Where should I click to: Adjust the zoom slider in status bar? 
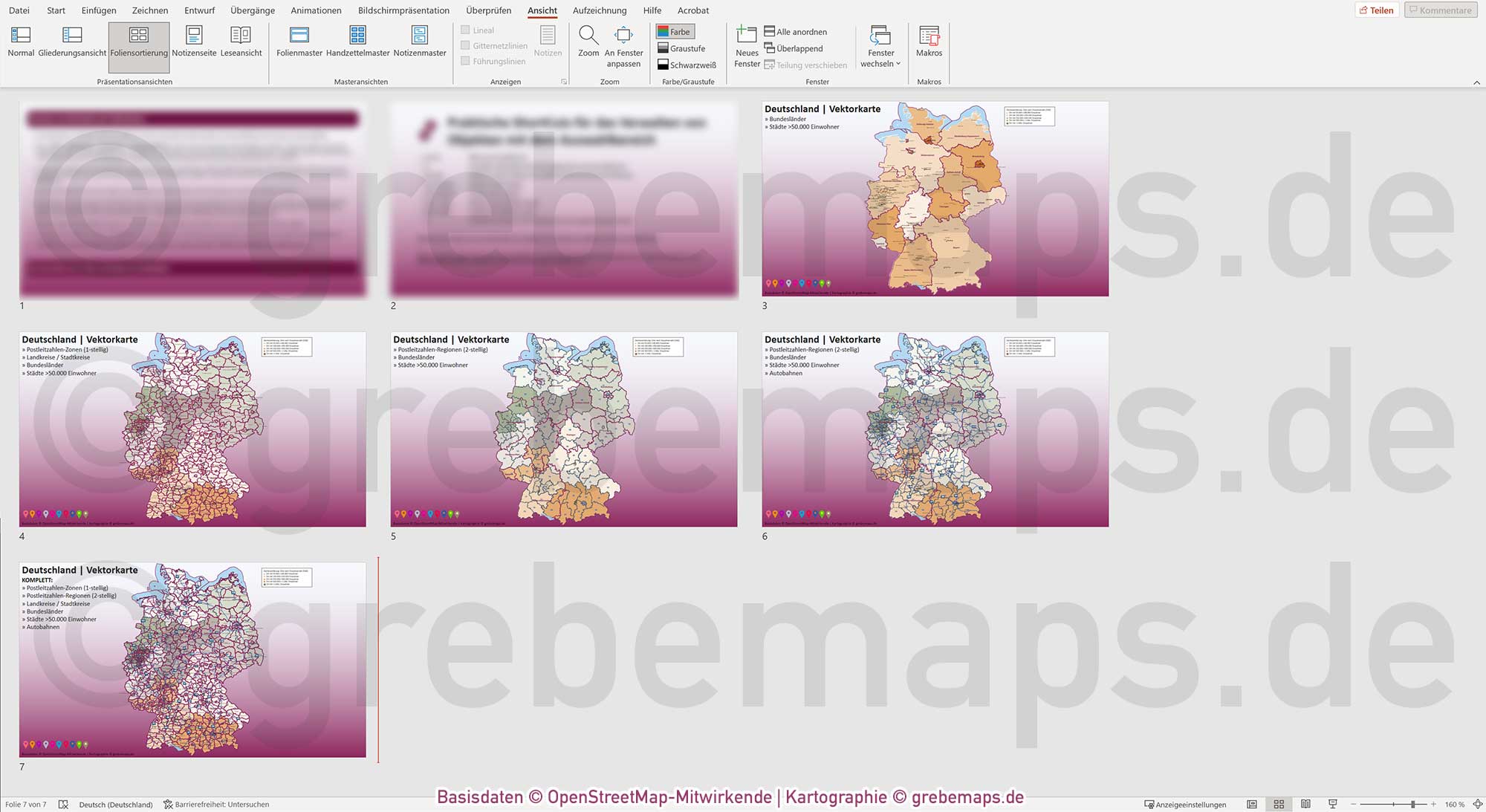(1413, 805)
